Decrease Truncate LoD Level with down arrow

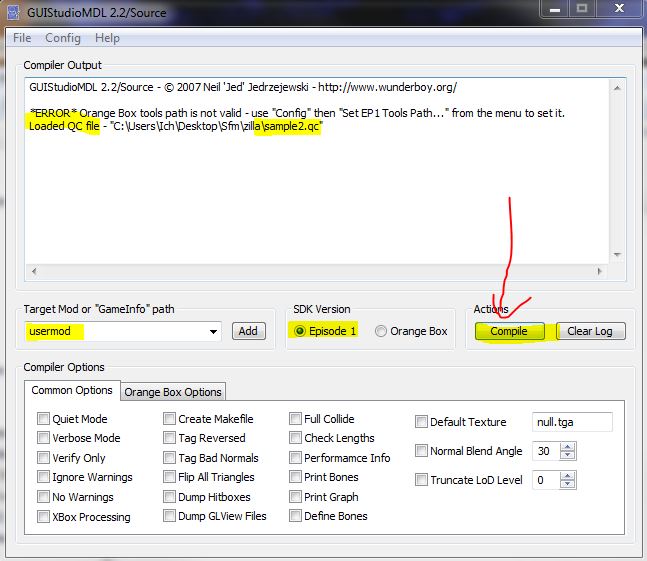point(568,484)
